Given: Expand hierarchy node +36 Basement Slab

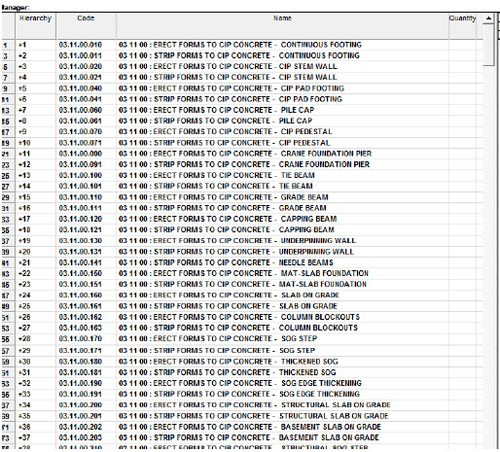Looking at the screenshot, I should (24, 427).
